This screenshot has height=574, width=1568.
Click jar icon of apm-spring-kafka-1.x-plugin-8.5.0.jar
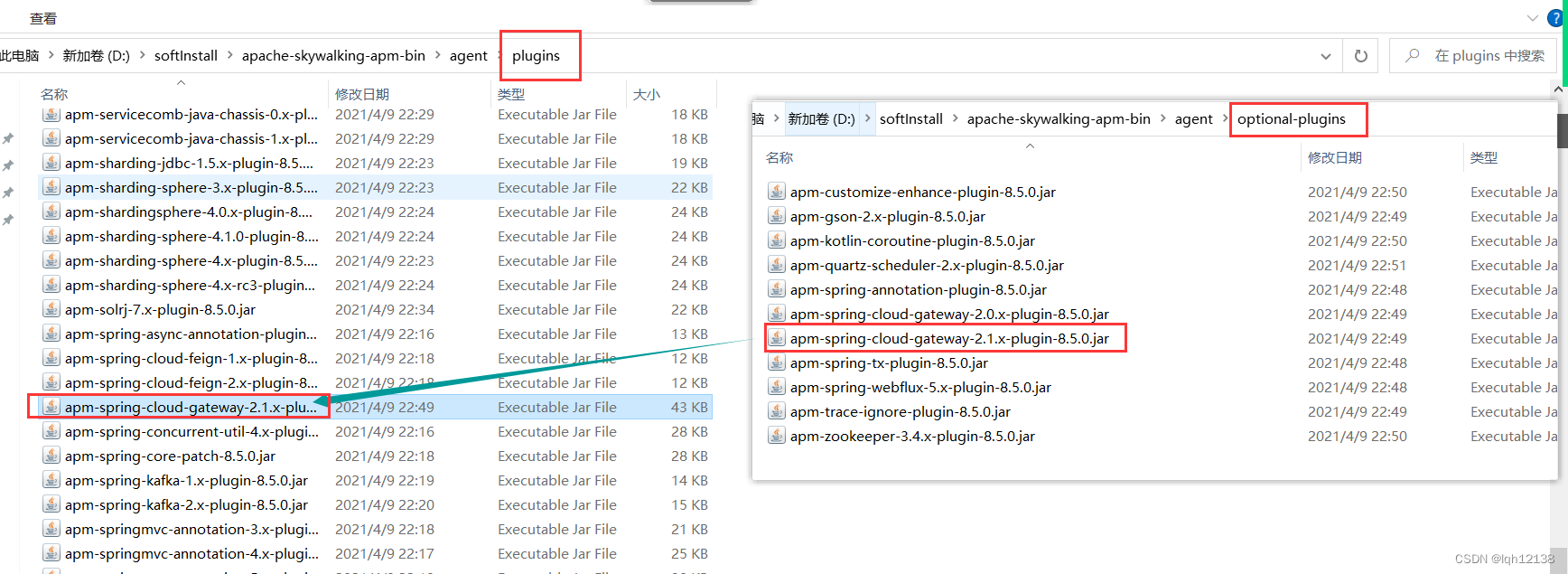point(51,480)
